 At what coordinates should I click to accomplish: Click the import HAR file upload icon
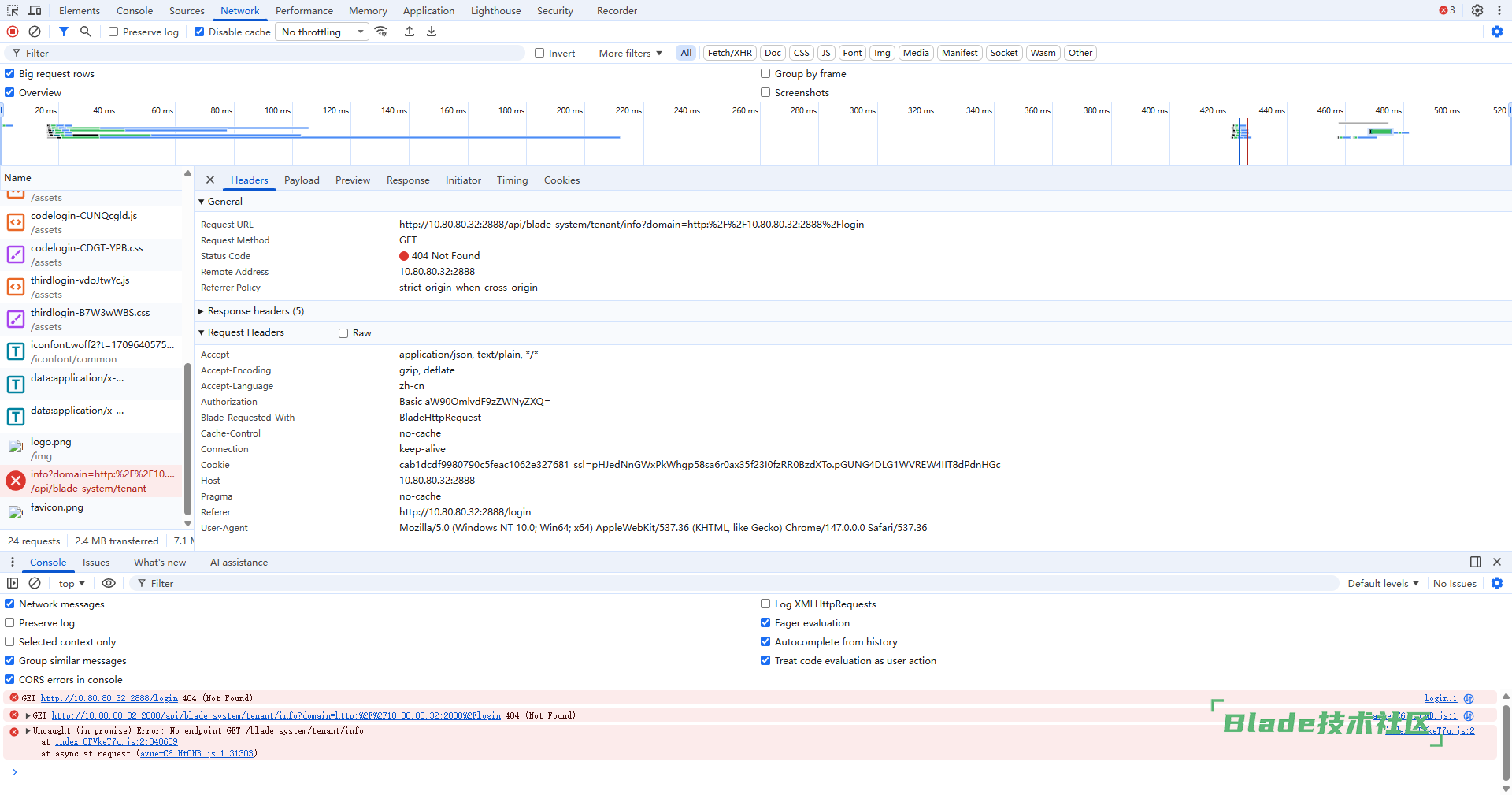(409, 32)
